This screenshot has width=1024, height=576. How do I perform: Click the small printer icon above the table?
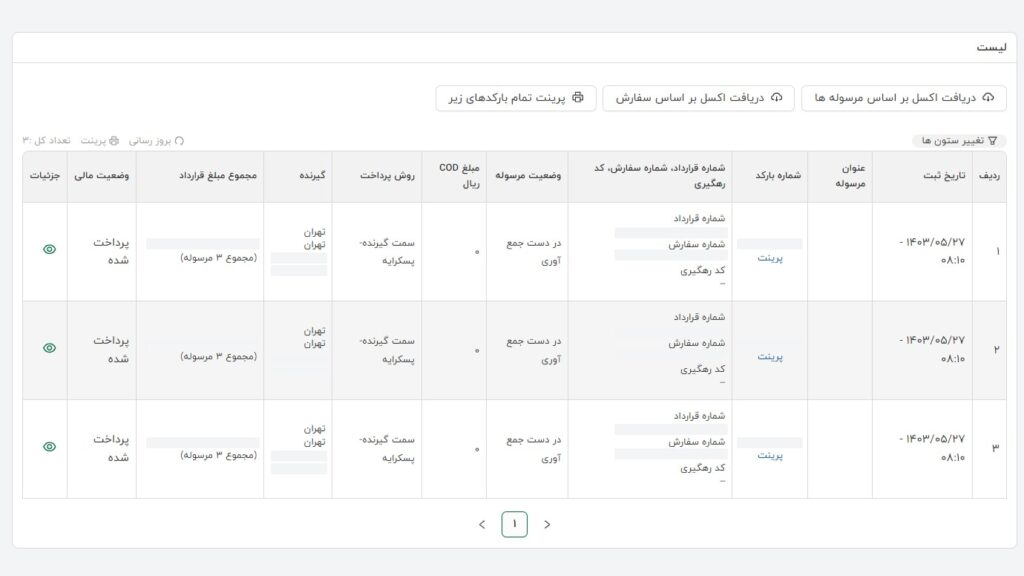(114, 141)
